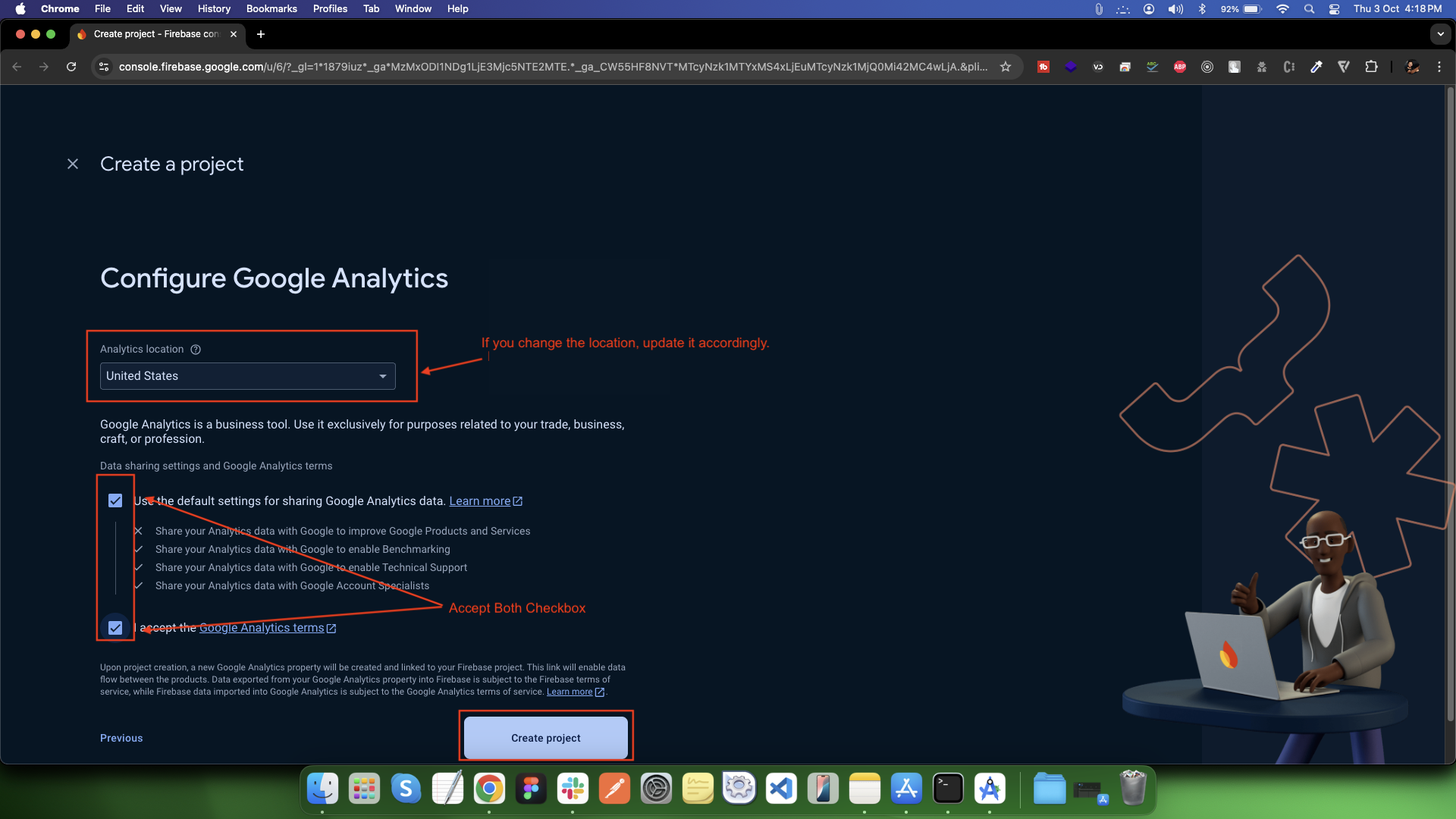The image size is (1456, 819).
Task: Open new tab using plus button
Action: tap(261, 34)
